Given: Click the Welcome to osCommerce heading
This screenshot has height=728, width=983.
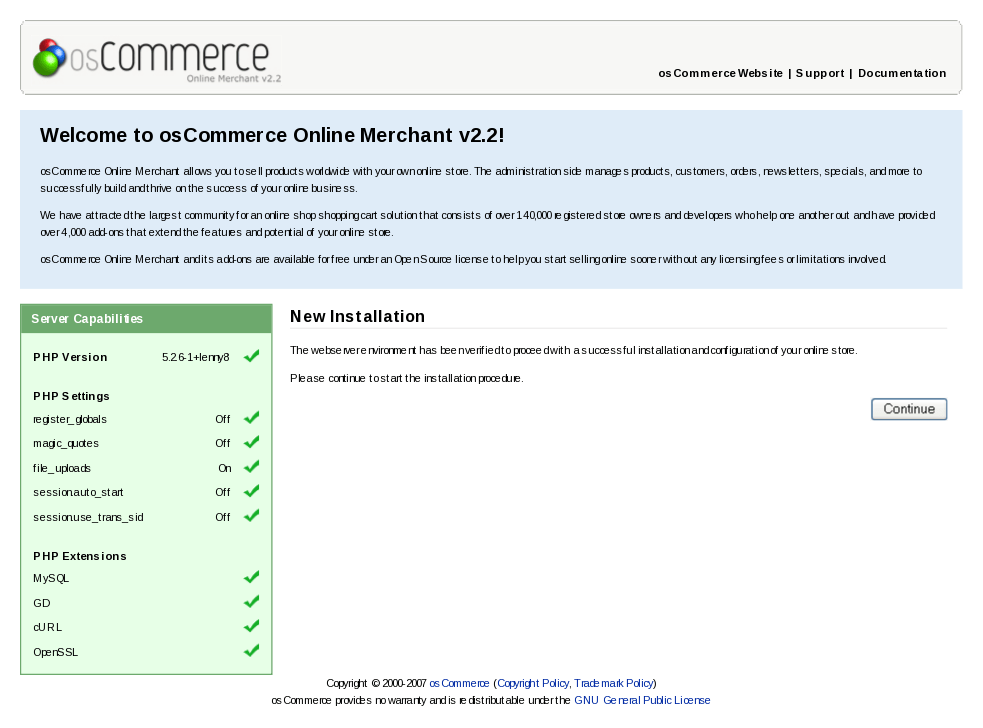Looking at the screenshot, I should [272, 135].
